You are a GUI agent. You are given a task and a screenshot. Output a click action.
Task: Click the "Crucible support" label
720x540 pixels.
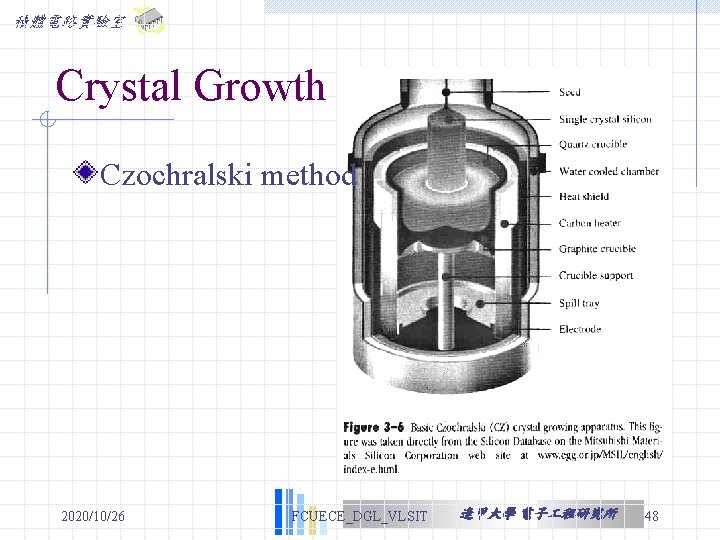click(596, 276)
